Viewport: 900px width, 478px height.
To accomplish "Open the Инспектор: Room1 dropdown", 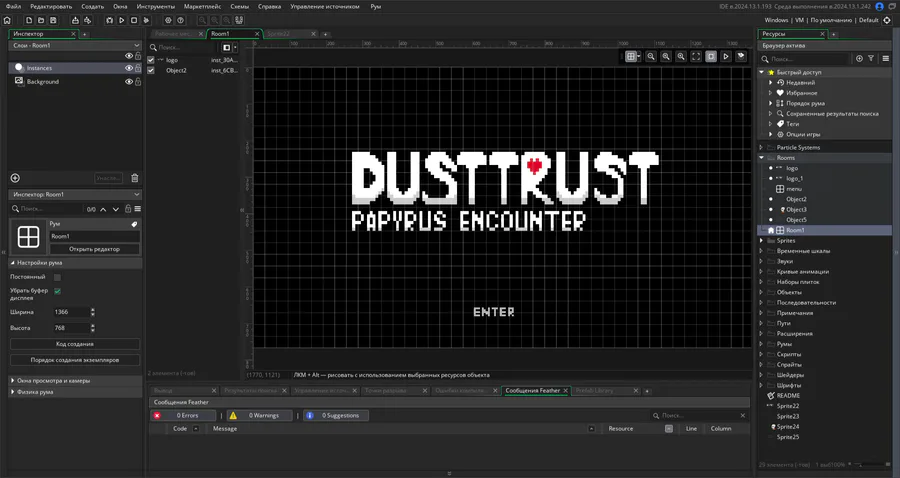I will tap(75, 195).
